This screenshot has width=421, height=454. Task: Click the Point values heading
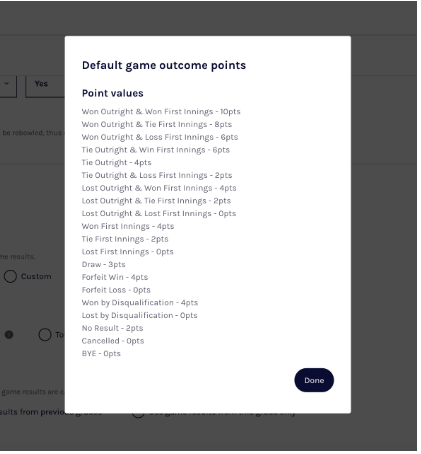[x=113, y=93]
